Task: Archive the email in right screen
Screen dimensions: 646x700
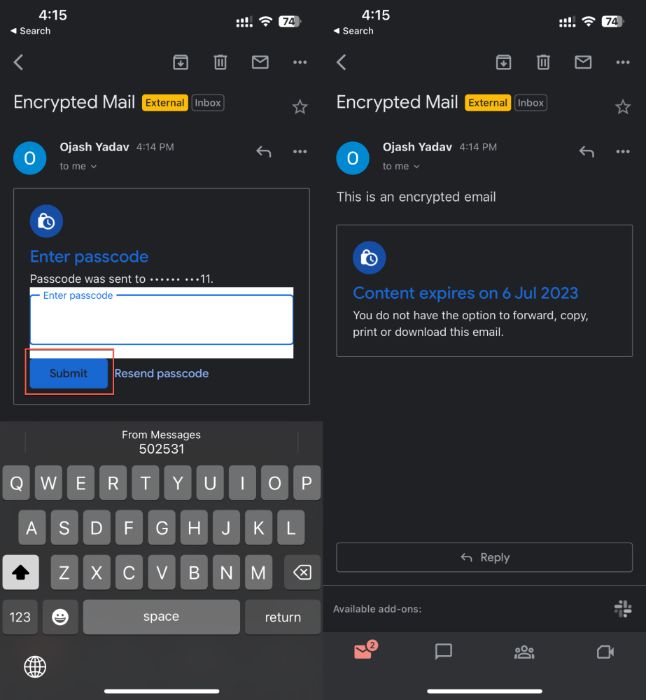Action: 504,62
